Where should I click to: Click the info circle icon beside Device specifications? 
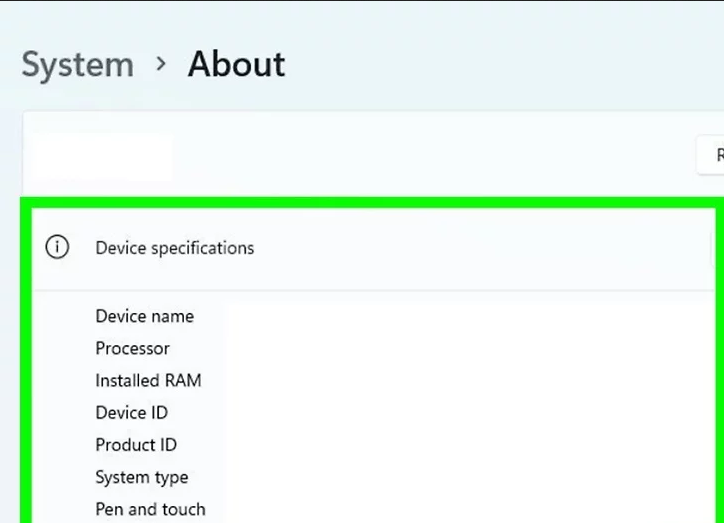[x=57, y=247]
